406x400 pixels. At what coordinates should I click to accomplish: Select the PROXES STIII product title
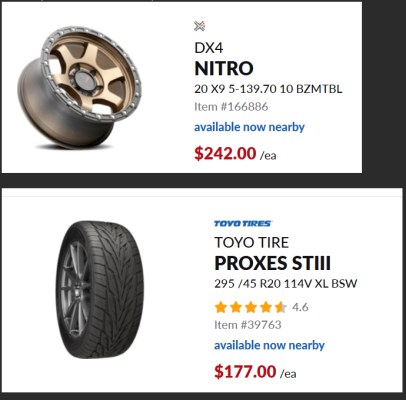(272, 263)
